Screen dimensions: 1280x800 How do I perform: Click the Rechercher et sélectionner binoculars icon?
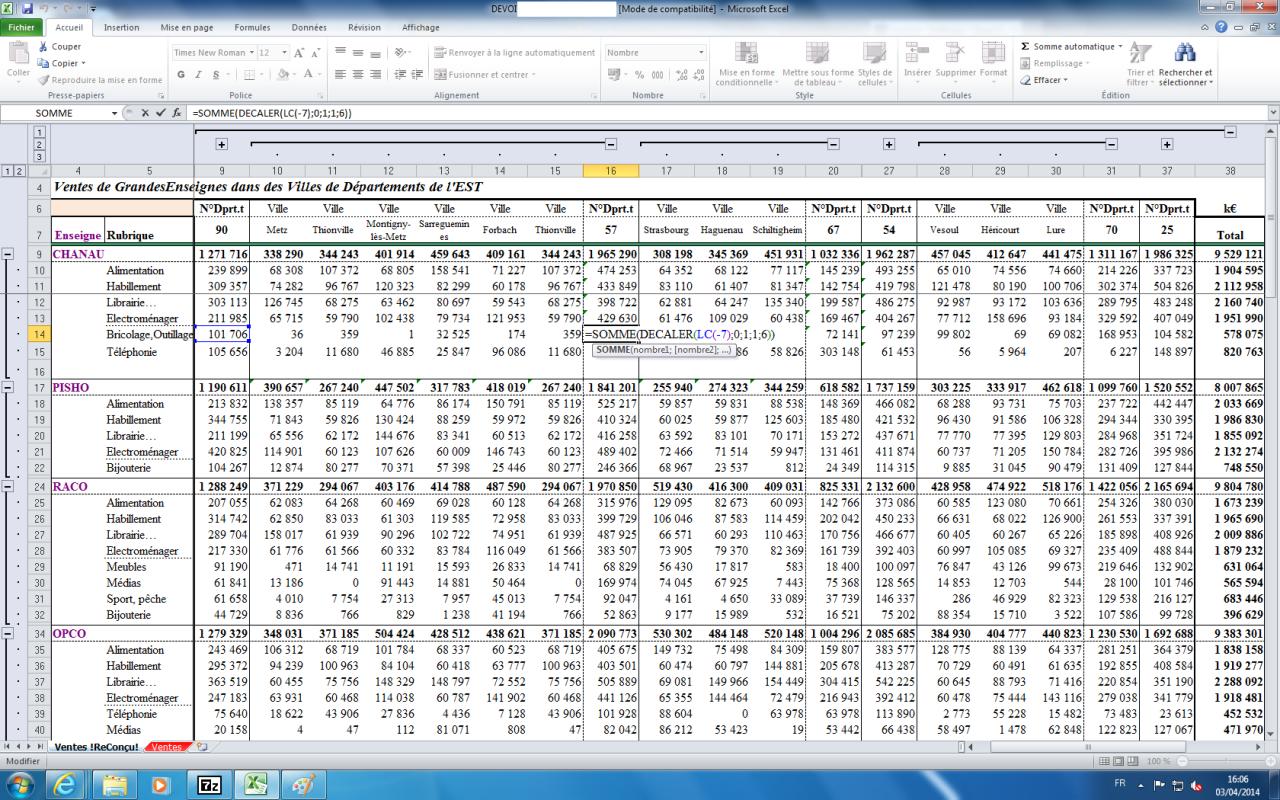click(x=1185, y=54)
